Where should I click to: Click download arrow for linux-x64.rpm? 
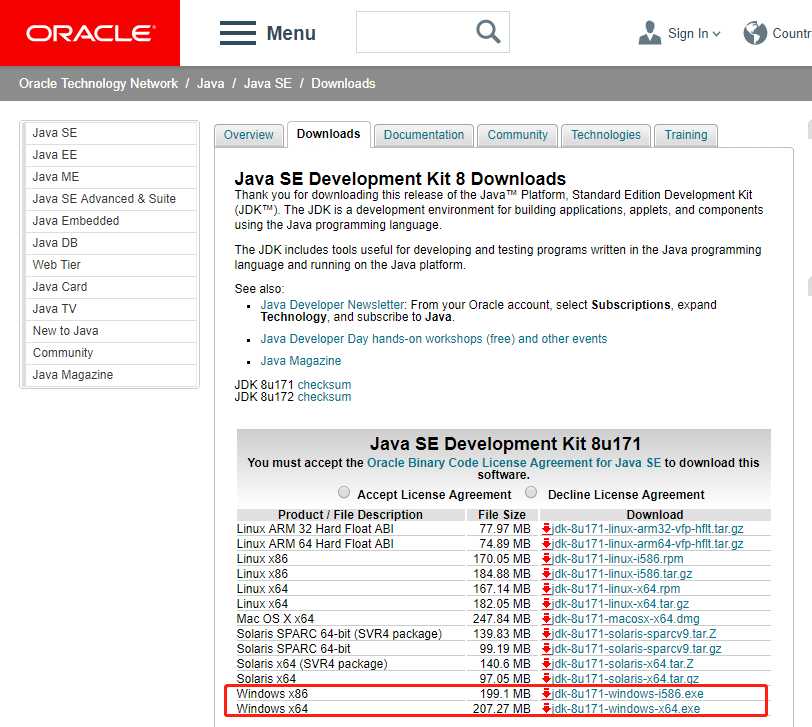pos(546,589)
